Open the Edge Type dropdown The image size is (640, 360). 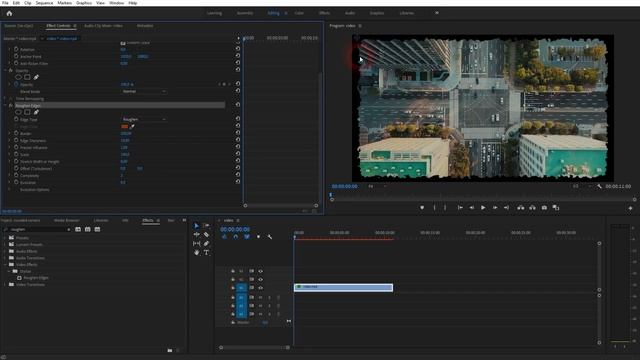tap(144, 119)
